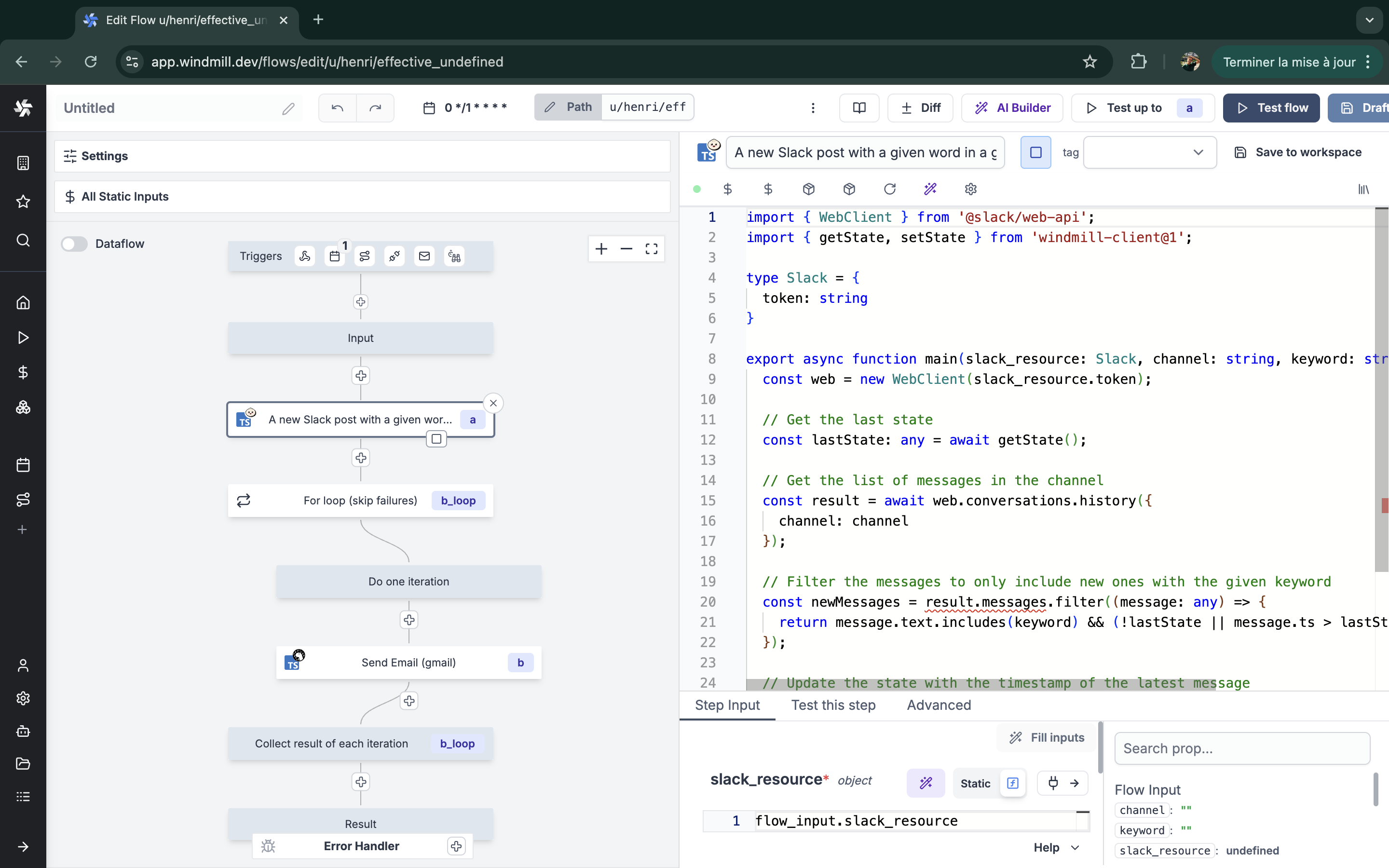Toggle the Dataflow switch
The height and width of the screenshot is (868, 1389).
(x=74, y=244)
